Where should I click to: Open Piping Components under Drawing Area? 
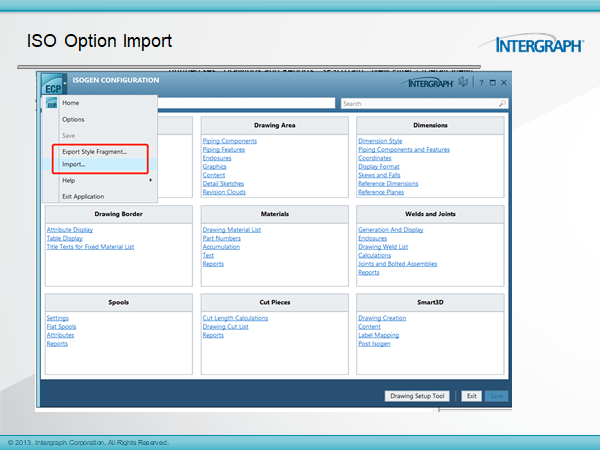[230, 141]
